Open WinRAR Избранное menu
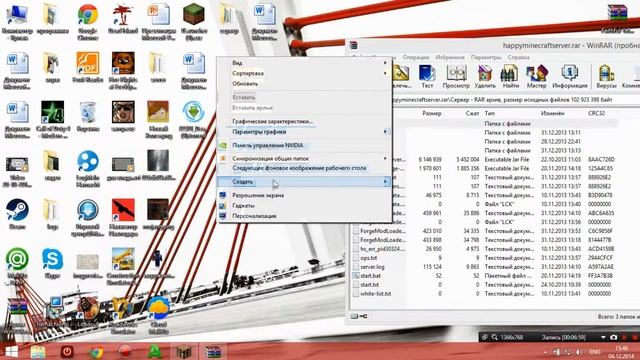Image resolution: width=640 pixels, height=360 pixels. [450, 58]
